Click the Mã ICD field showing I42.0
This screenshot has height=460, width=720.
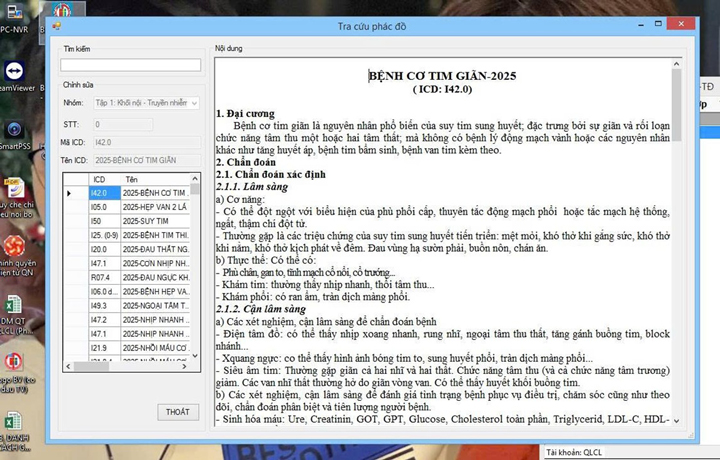(146, 142)
